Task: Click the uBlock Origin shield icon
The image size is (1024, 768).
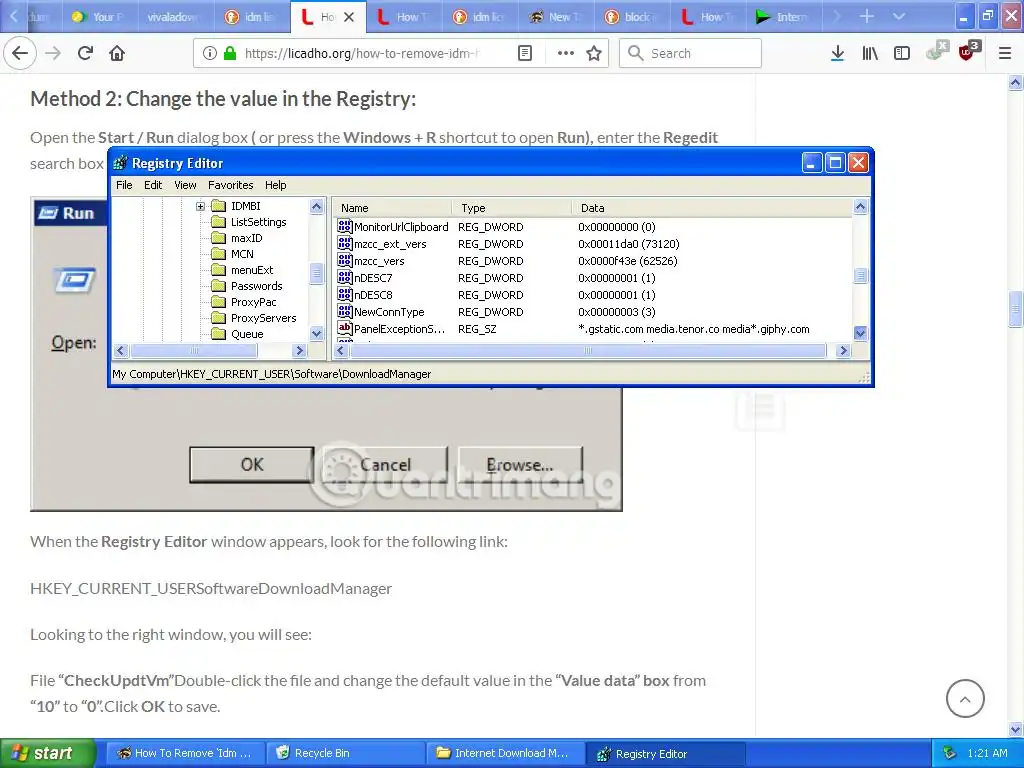Action: (967, 52)
